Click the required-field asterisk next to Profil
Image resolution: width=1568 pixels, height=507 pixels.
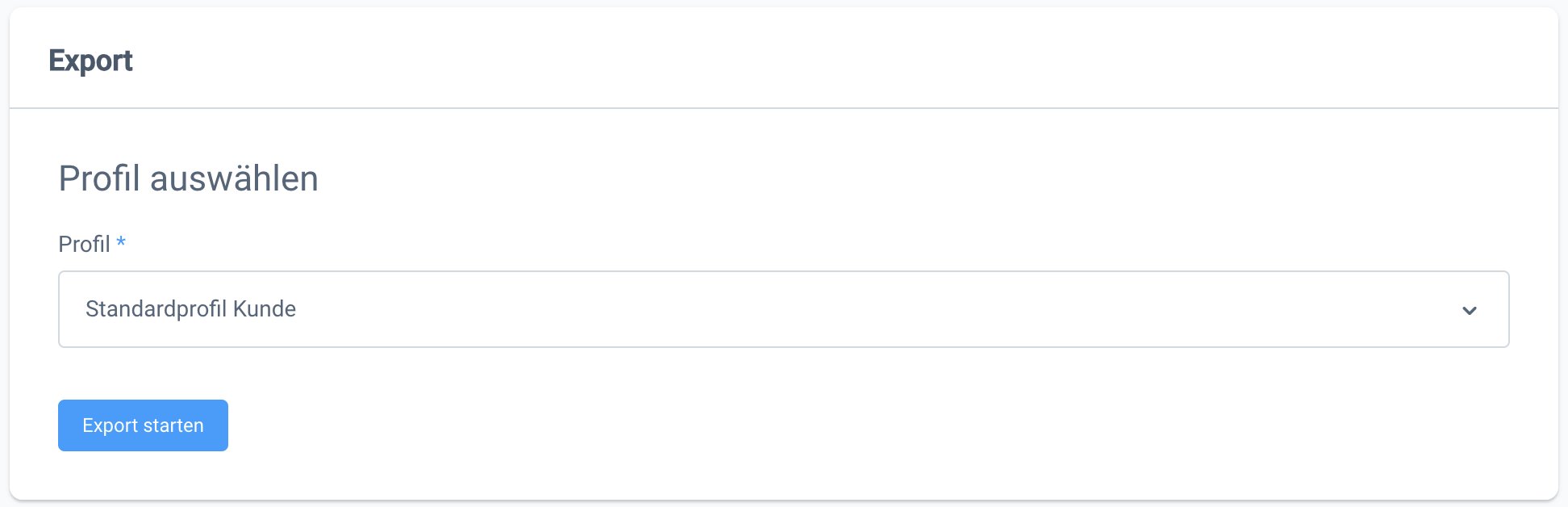[x=121, y=244]
